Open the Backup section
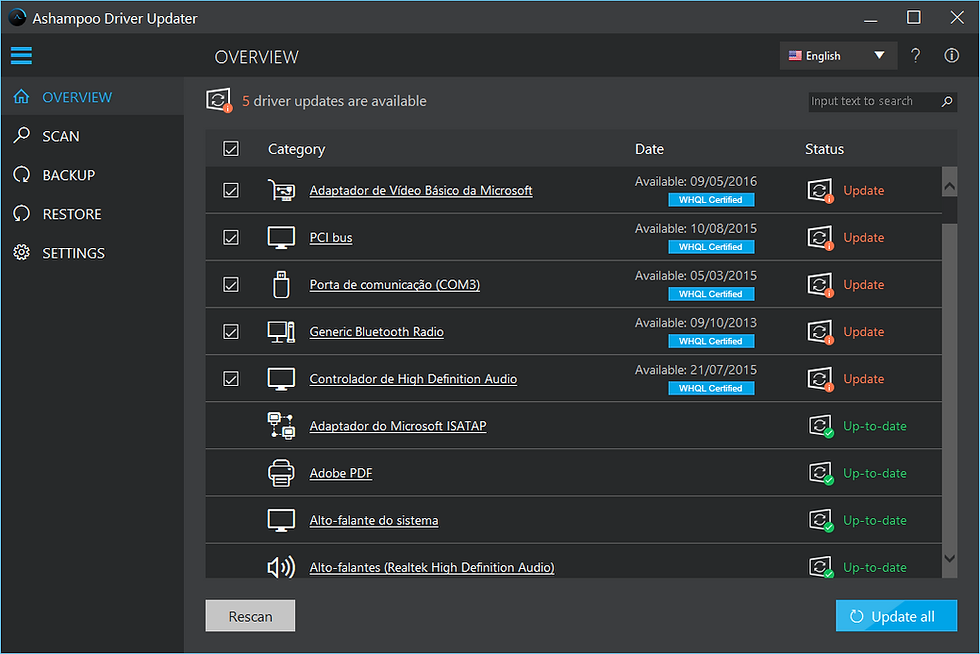980x654 pixels. [92, 175]
